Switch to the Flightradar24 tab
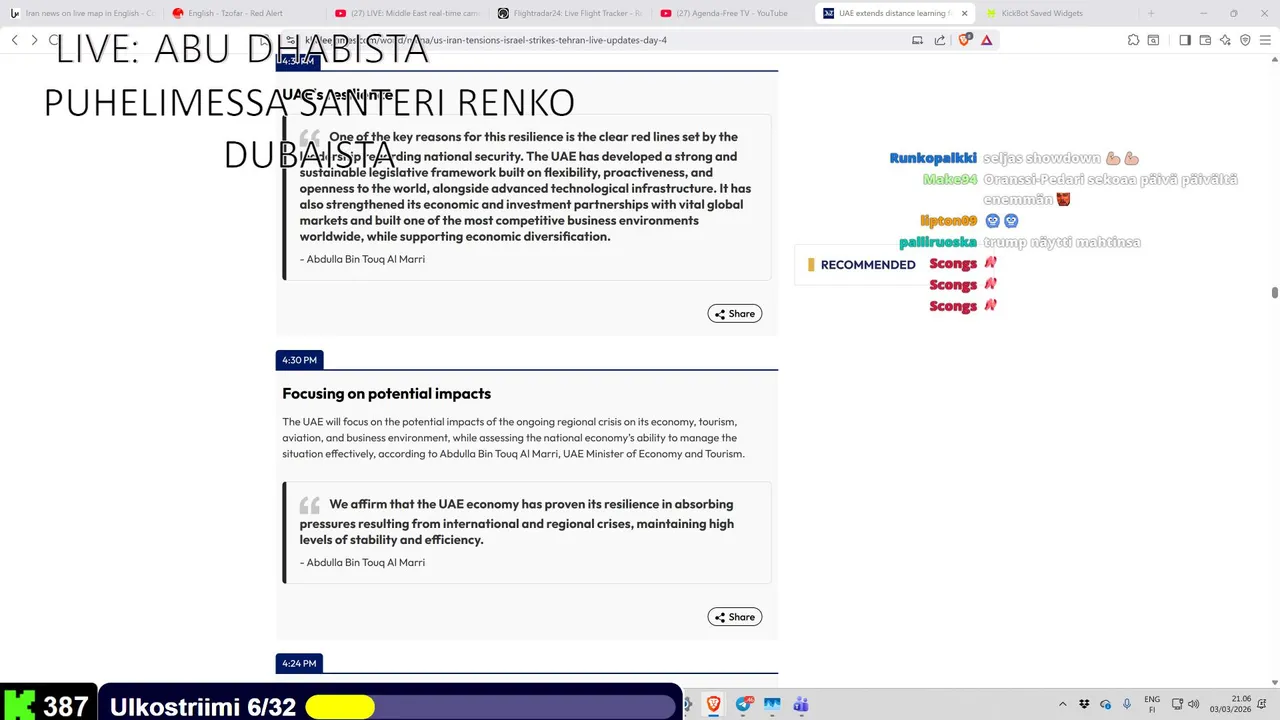 (572, 13)
